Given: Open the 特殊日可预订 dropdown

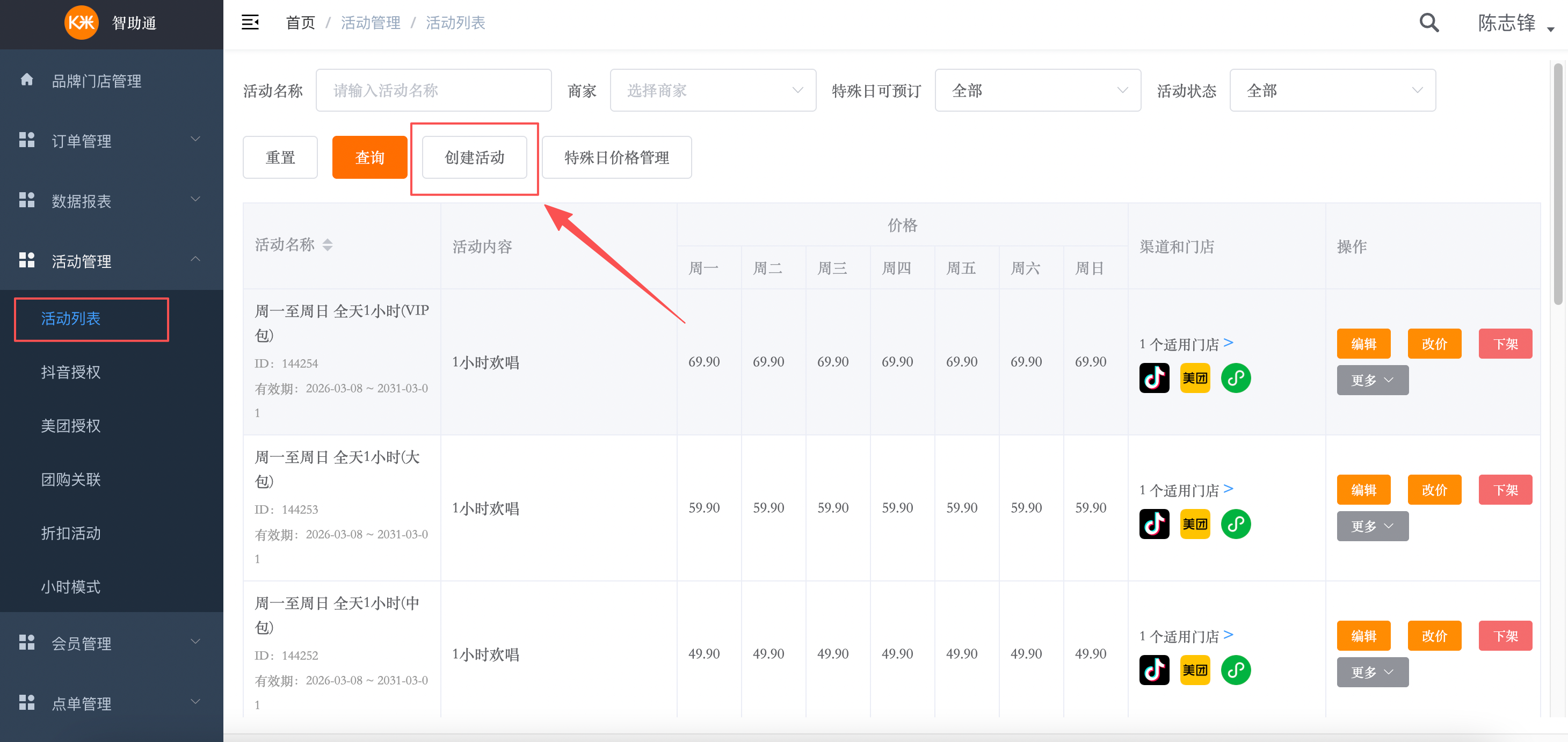Looking at the screenshot, I should (1037, 90).
